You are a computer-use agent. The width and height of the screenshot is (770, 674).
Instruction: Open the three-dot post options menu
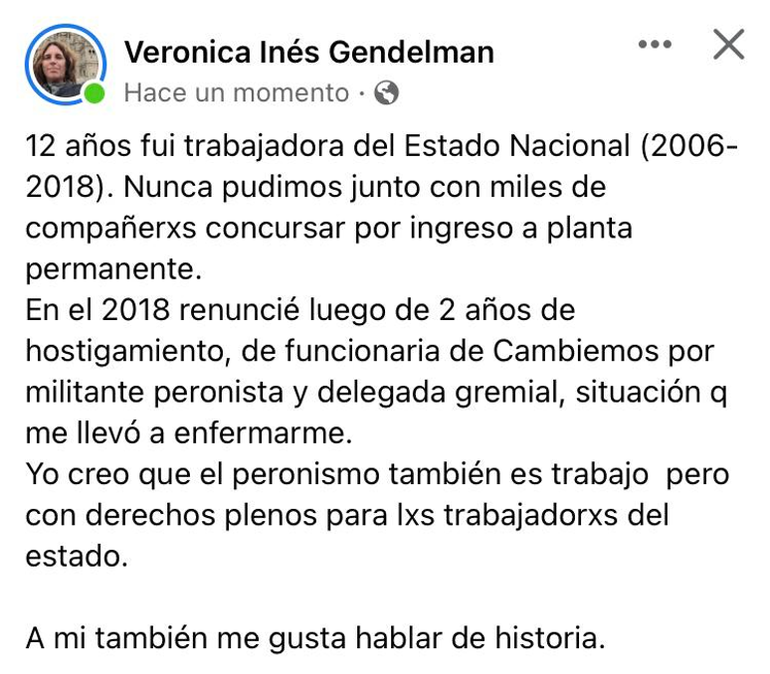[x=655, y=45]
